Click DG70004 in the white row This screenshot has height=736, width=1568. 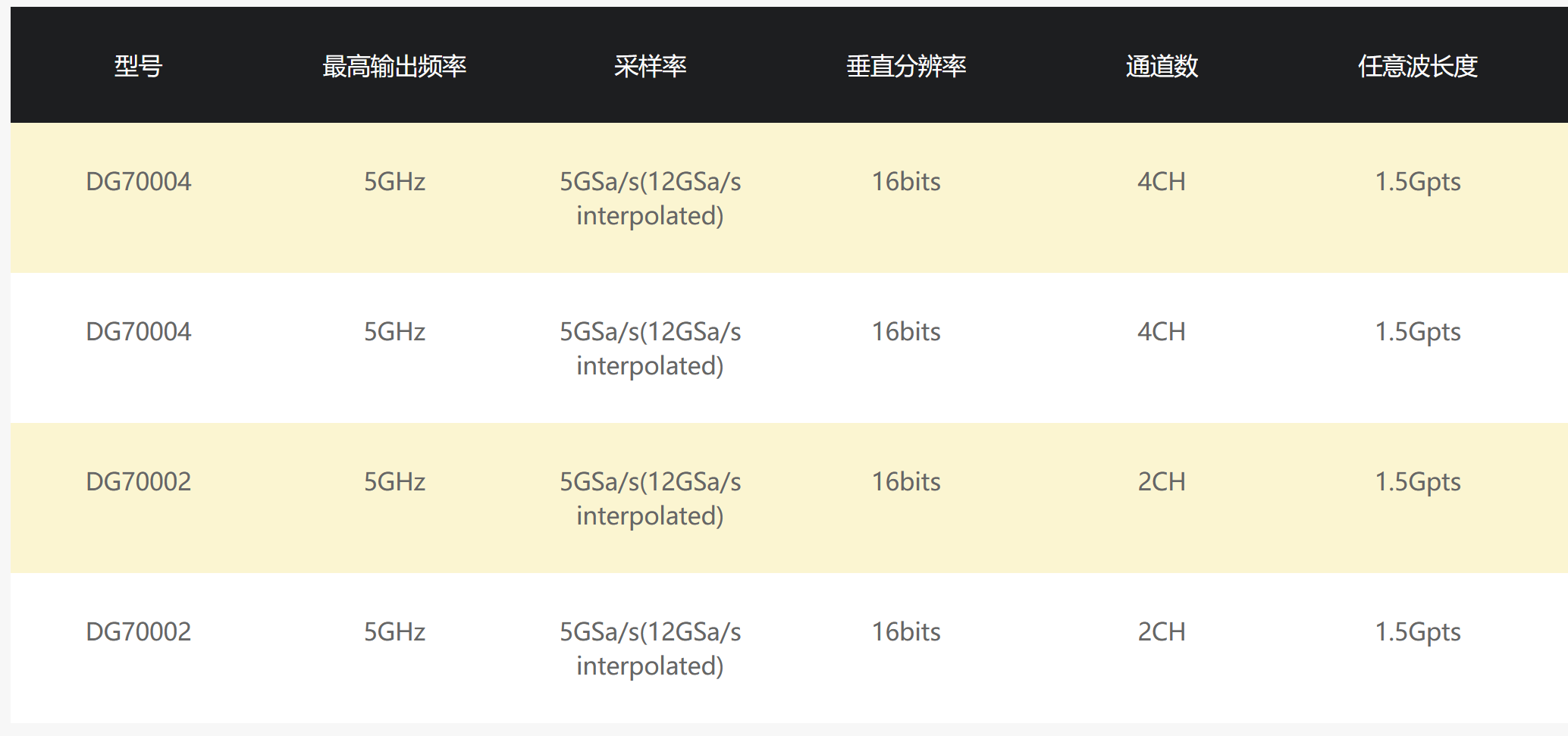[x=139, y=332]
